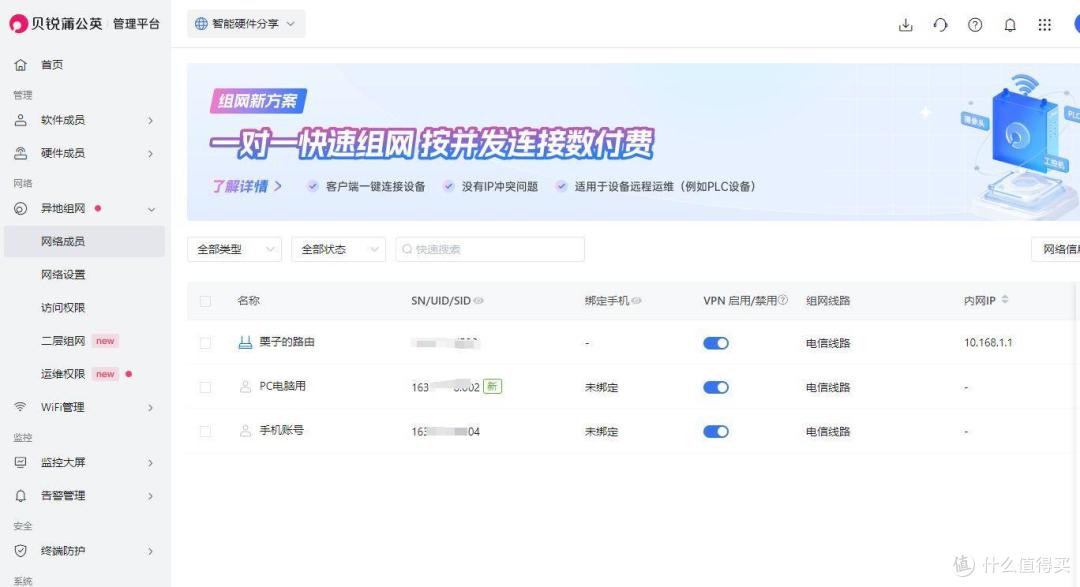
Task: Click the shield icon for 终端防护
Action: 21,550
